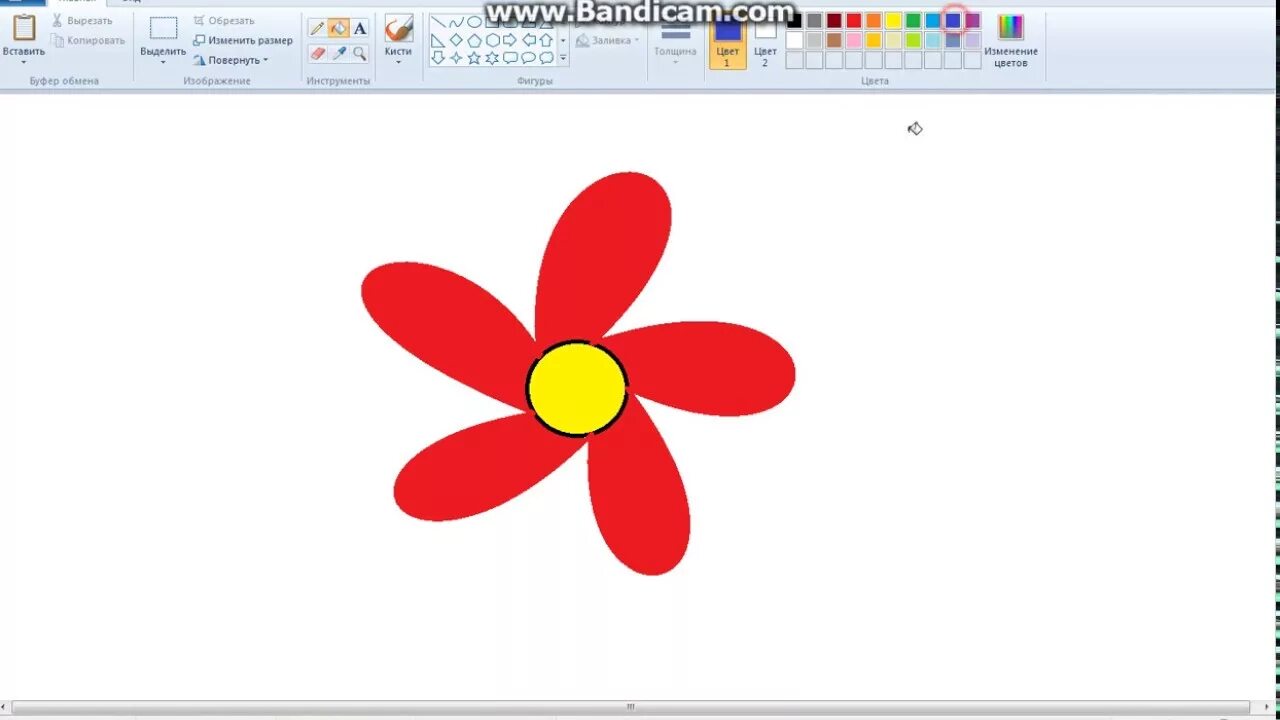This screenshot has height=720, width=1280.
Task: Open Изменение цветов color editor
Action: coord(1011,42)
